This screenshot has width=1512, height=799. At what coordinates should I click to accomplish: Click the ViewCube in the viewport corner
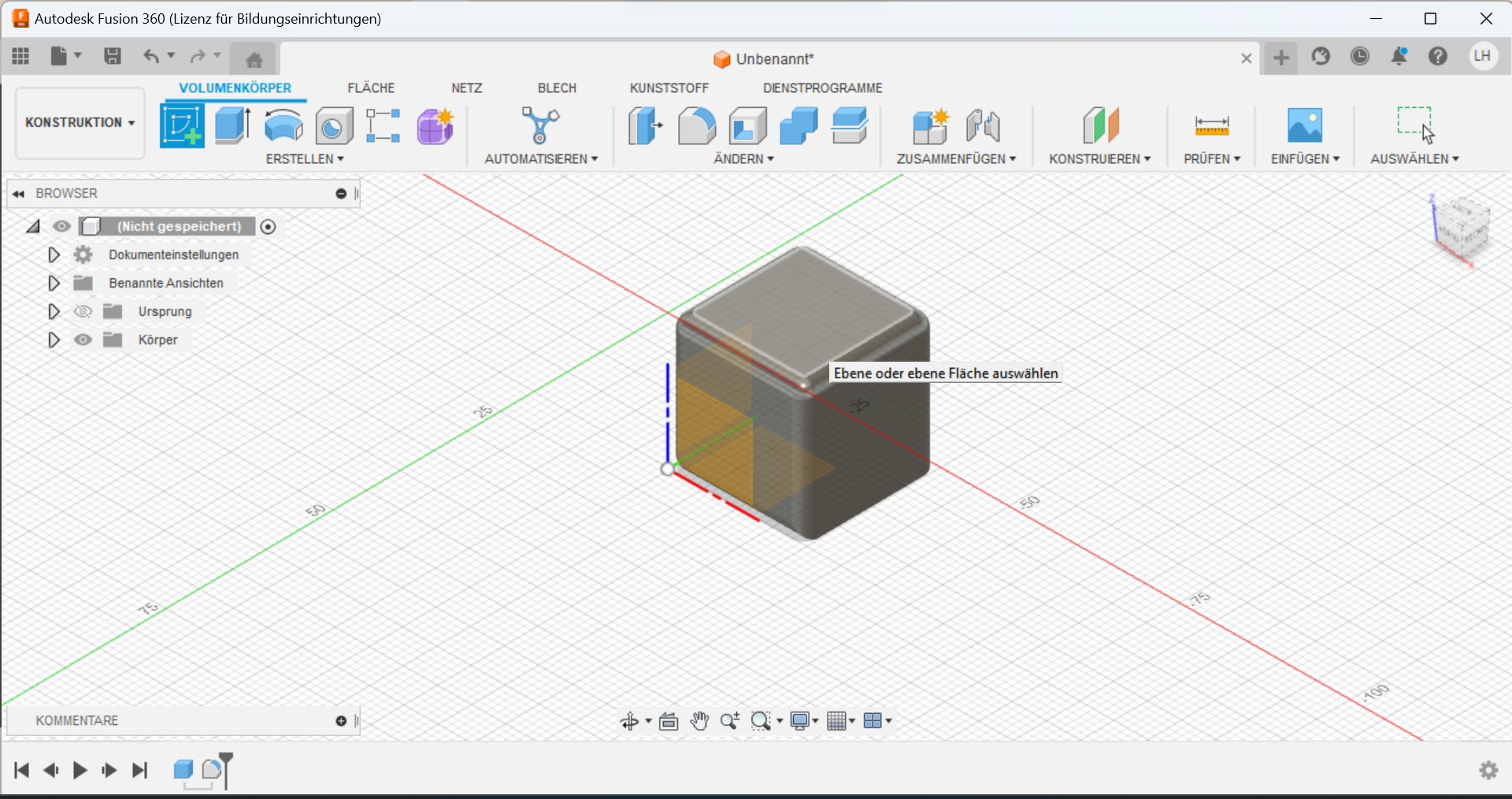click(x=1462, y=229)
